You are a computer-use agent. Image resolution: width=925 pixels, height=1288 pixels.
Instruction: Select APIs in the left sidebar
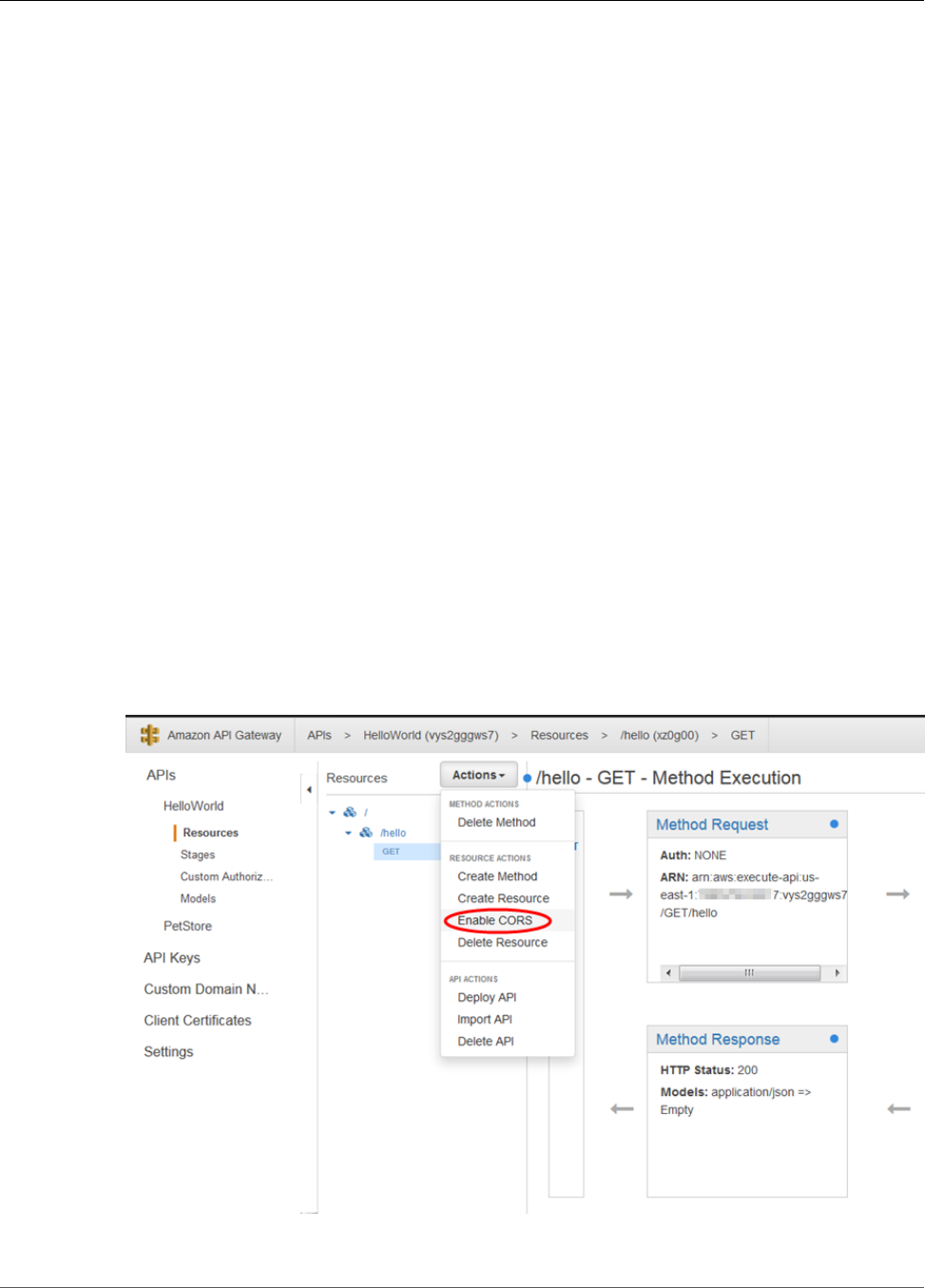coord(161,775)
